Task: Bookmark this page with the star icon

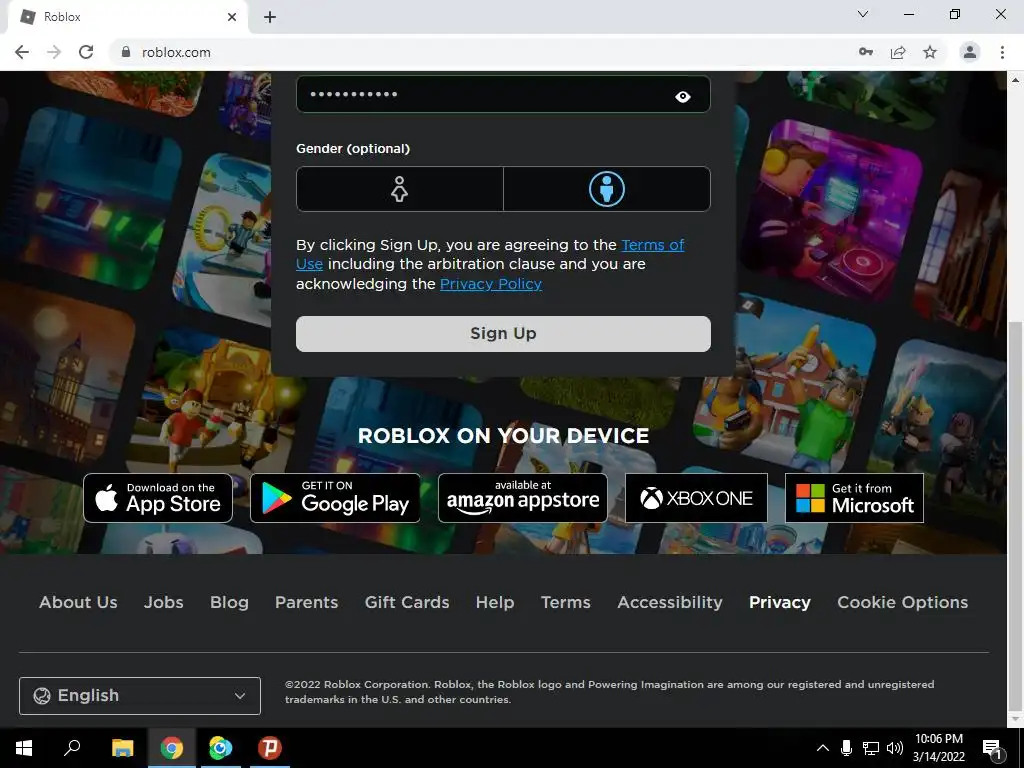Action: (x=930, y=52)
